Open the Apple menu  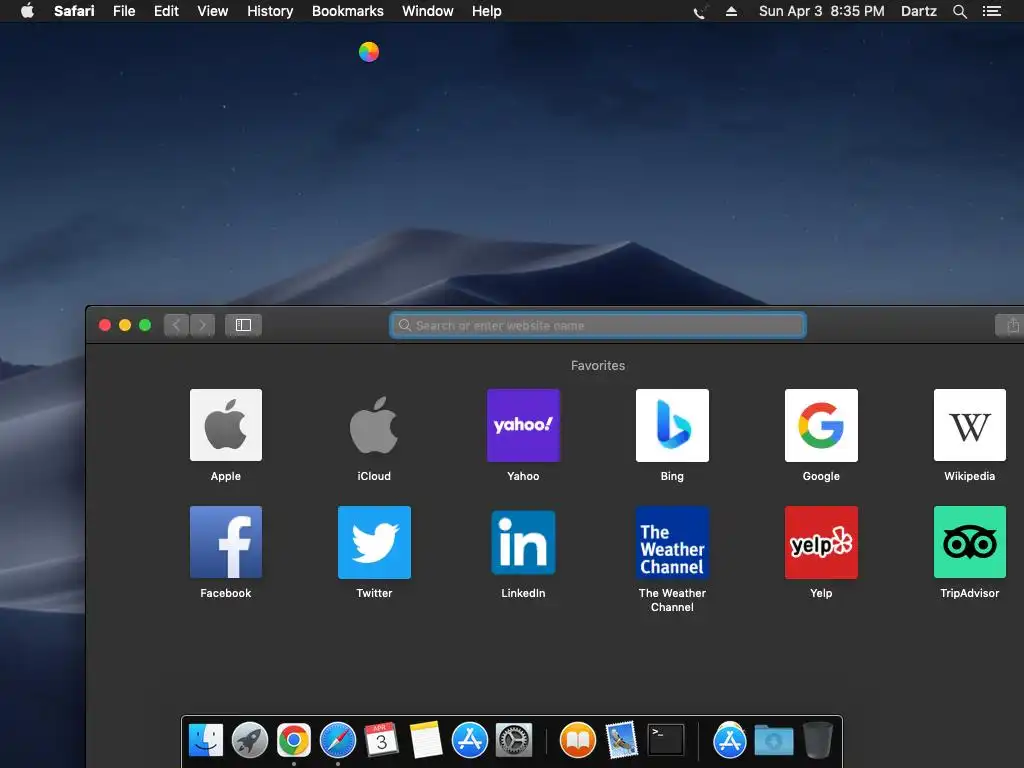pos(27,11)
